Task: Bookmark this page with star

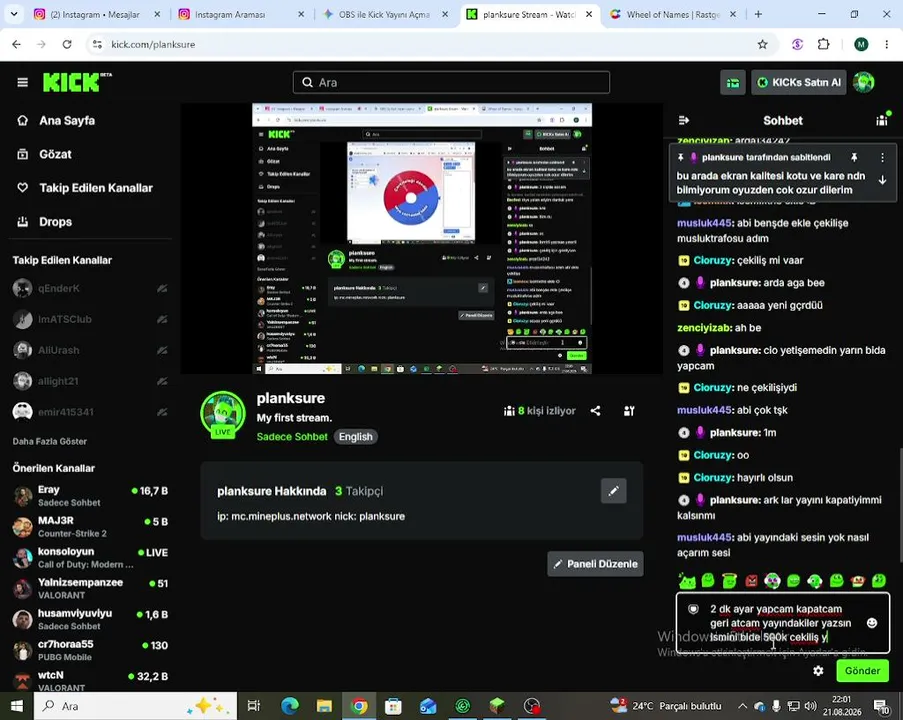Action: pos(762,44)
